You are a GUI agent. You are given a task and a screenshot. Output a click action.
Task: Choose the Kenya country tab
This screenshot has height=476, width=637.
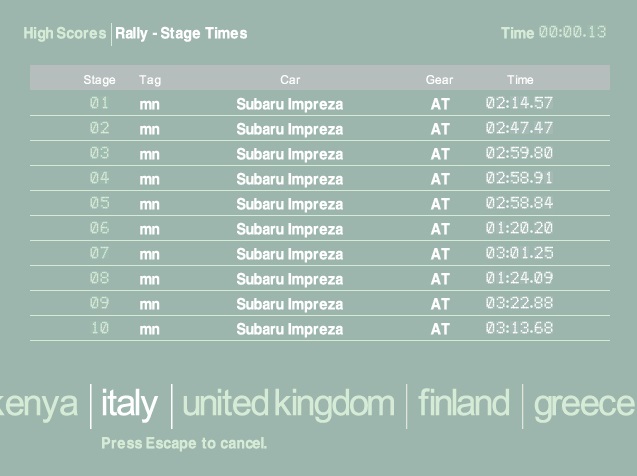[39, 404]
